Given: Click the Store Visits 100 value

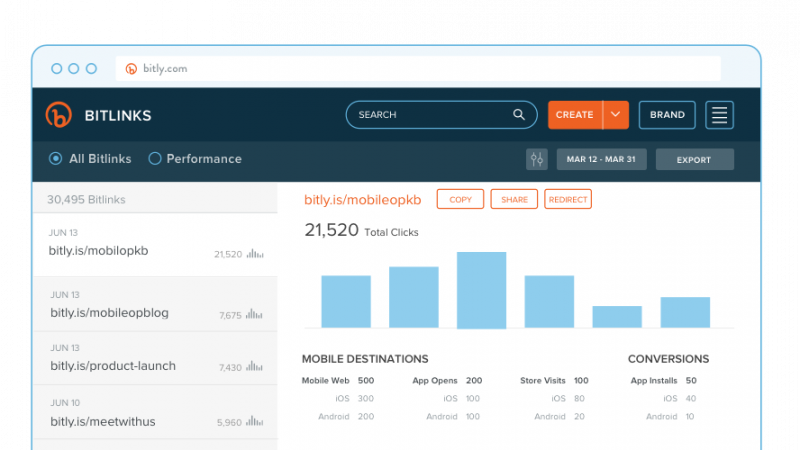Looking at the screenshot, I should point(581,381).
